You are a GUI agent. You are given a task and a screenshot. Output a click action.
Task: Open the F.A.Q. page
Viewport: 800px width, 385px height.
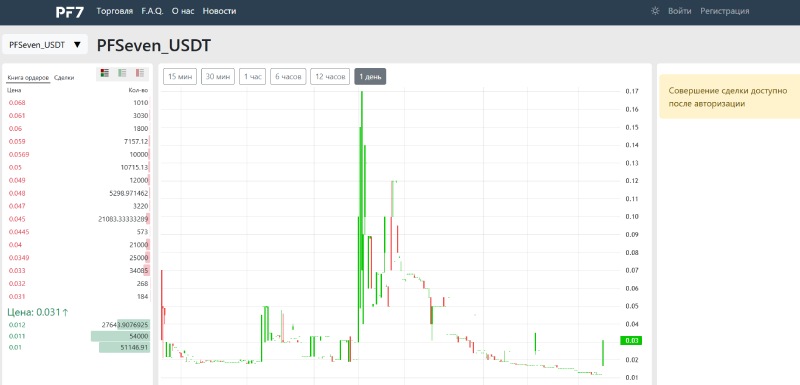pos(153,11)
